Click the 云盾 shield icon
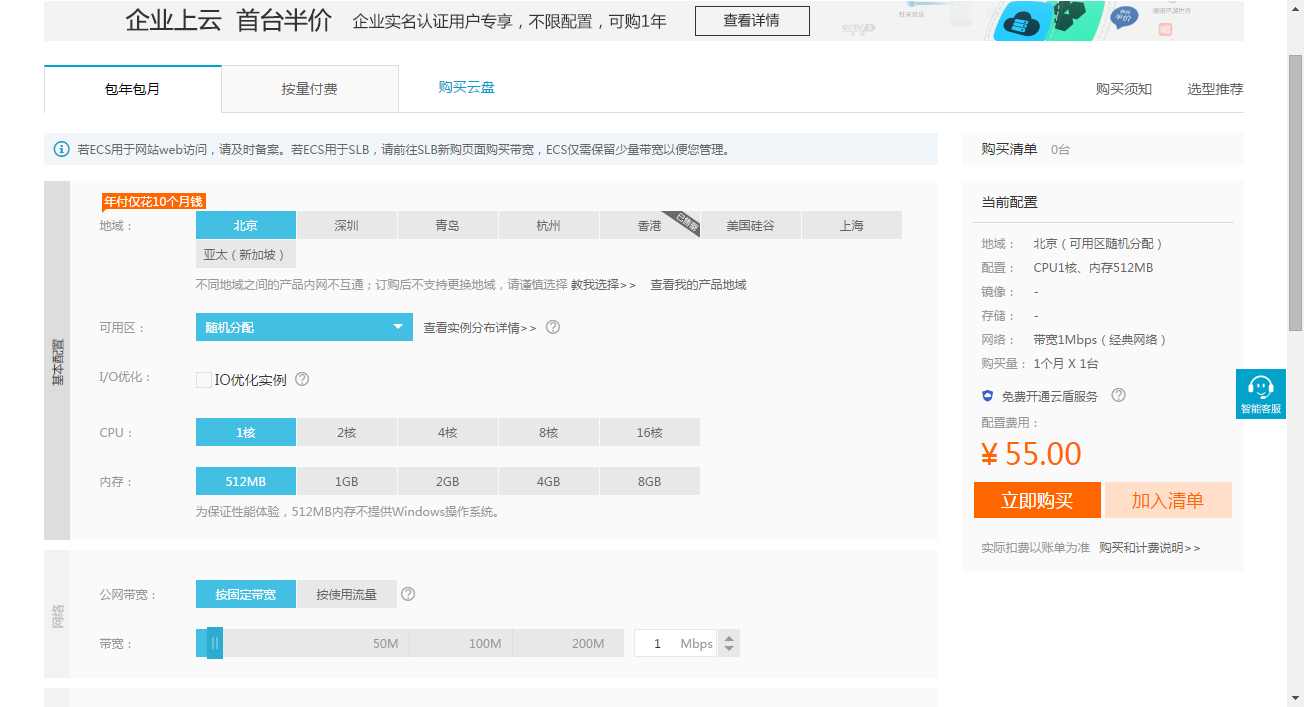This screenshot has height=707, width=1304. tap(988, 396)
